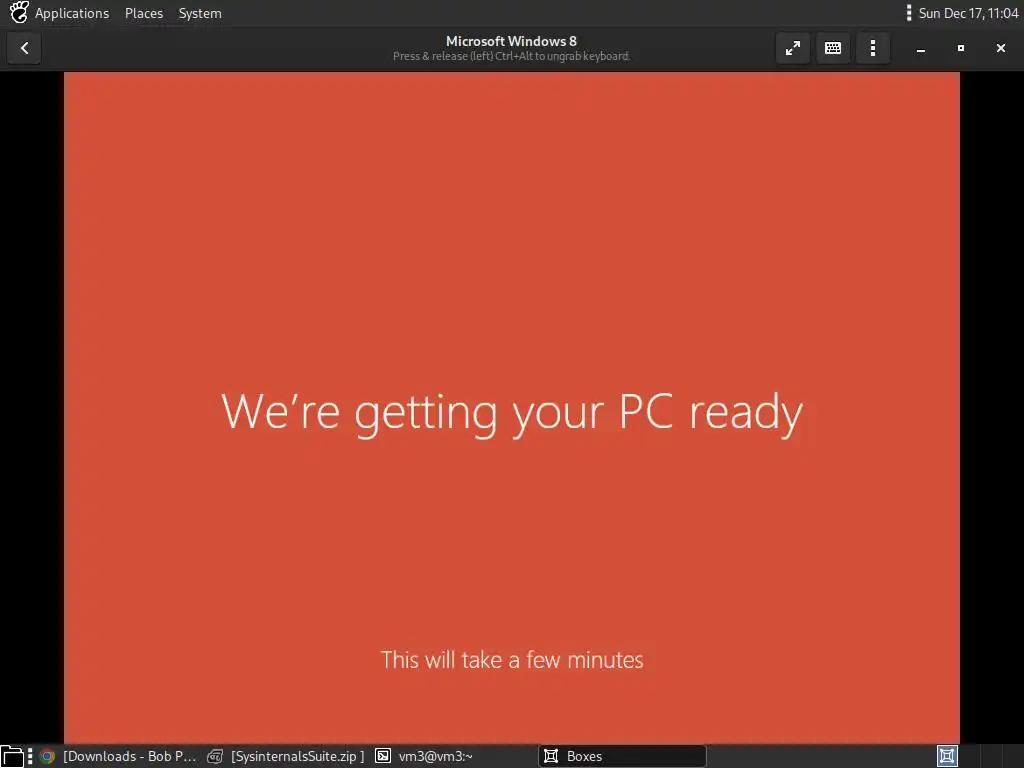Close the Microsoft Windows 8 window

click(1000, 48)
